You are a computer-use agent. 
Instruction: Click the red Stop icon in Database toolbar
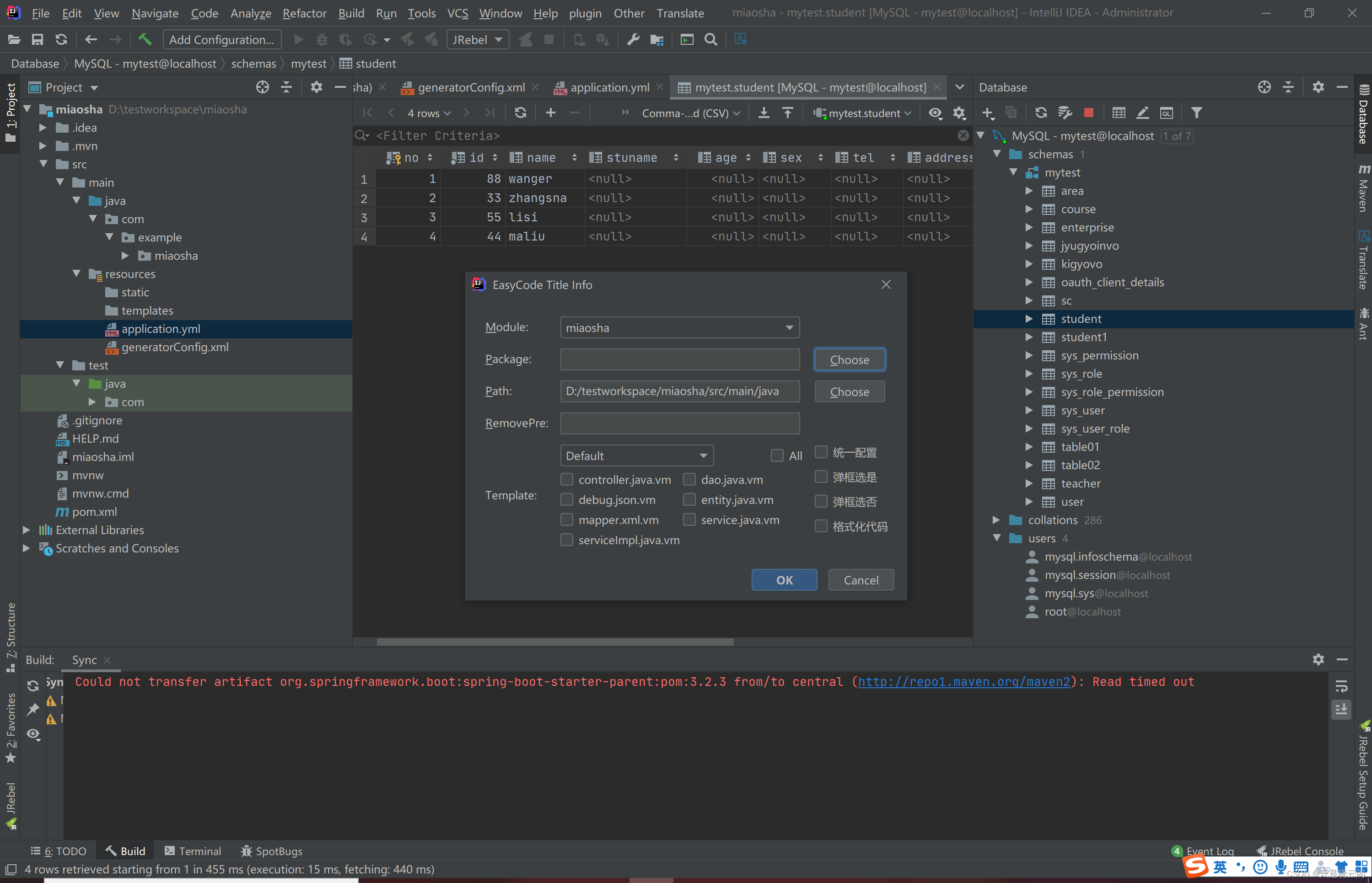pyautogui.click(x=1089, y=113)
